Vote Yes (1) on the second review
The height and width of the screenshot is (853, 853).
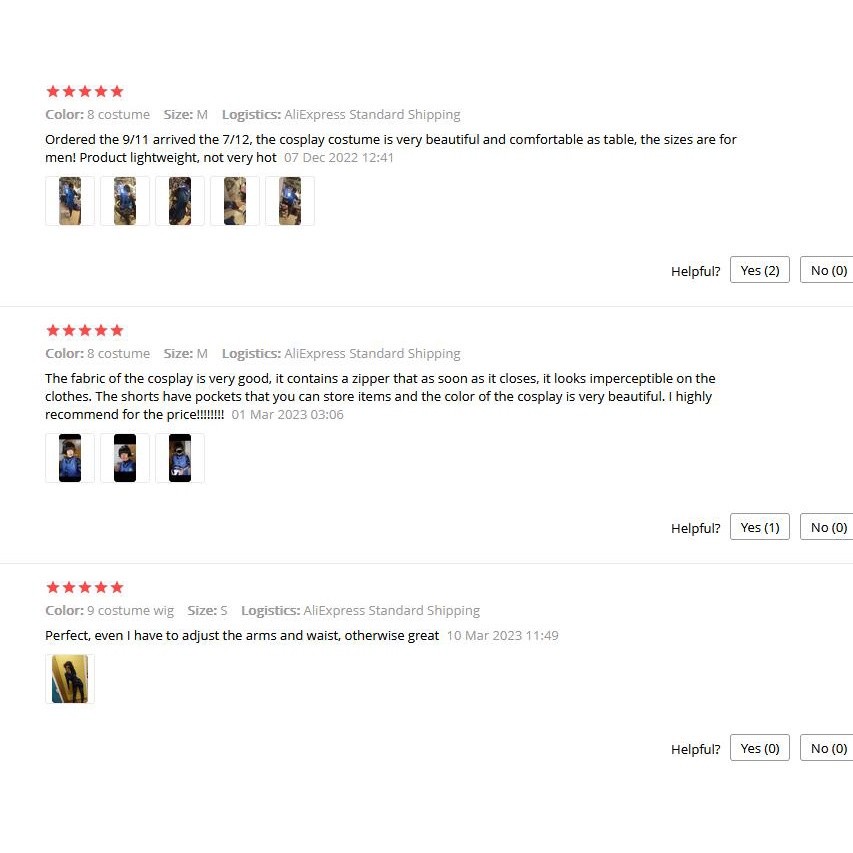[x=759, y=527]
